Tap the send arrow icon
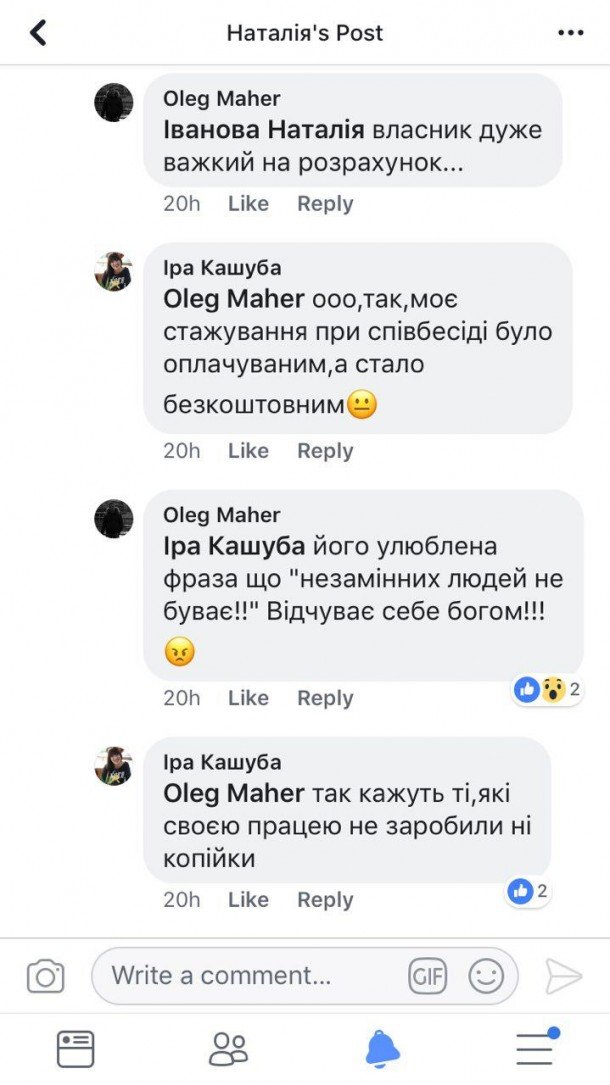Viewport: 610px width, 1085px height. pyautogui.click(x=563, y=976)
